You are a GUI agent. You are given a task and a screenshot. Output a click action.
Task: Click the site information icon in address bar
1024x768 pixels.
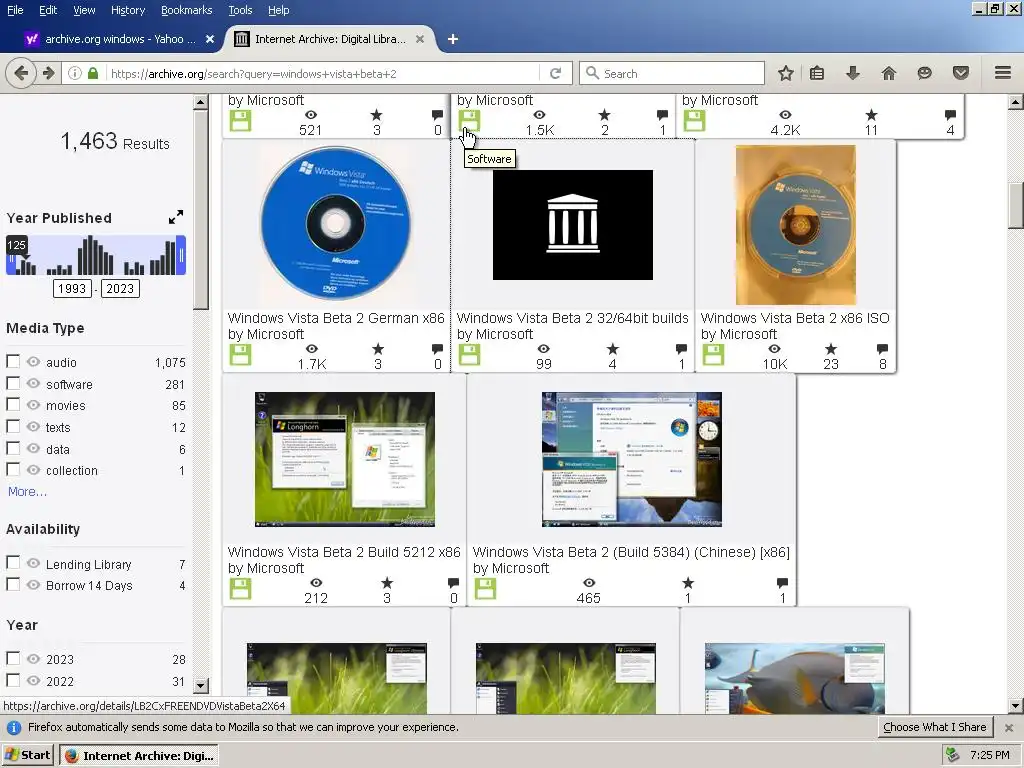tap(75, 73)
